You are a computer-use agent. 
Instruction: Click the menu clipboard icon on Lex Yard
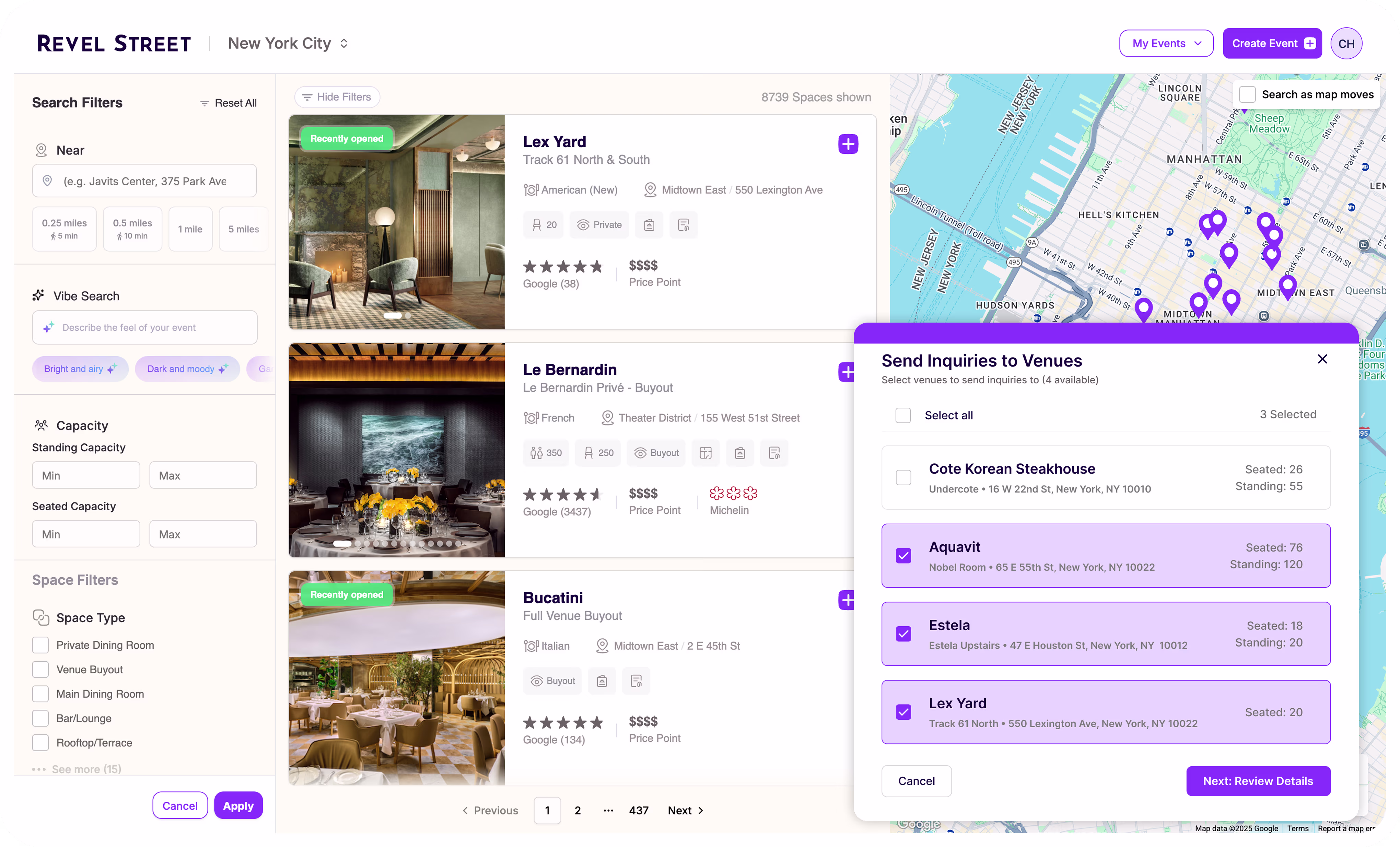pyautogui.click(x=649, y=224)
